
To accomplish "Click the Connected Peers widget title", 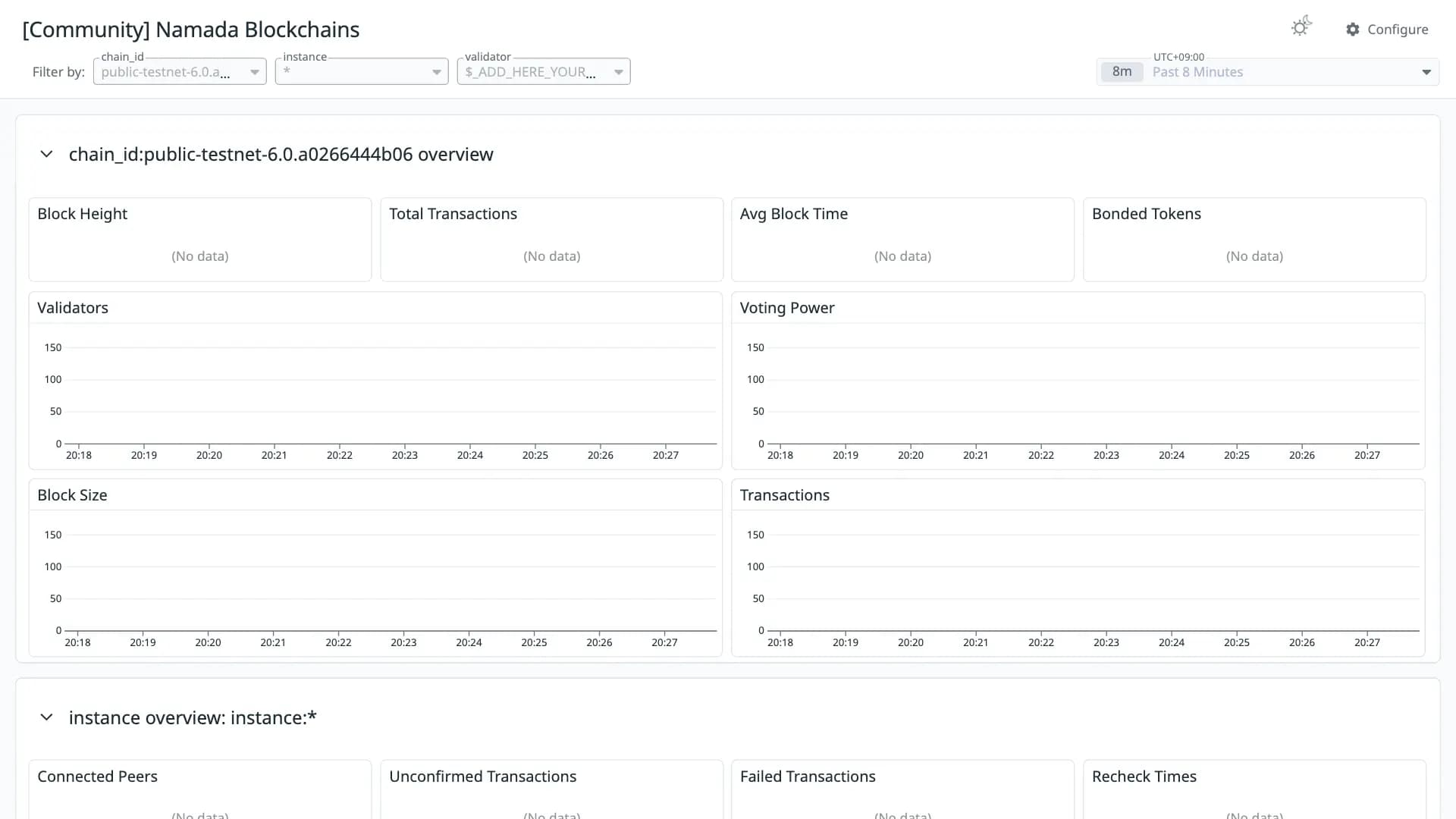I will pos(97,777).
